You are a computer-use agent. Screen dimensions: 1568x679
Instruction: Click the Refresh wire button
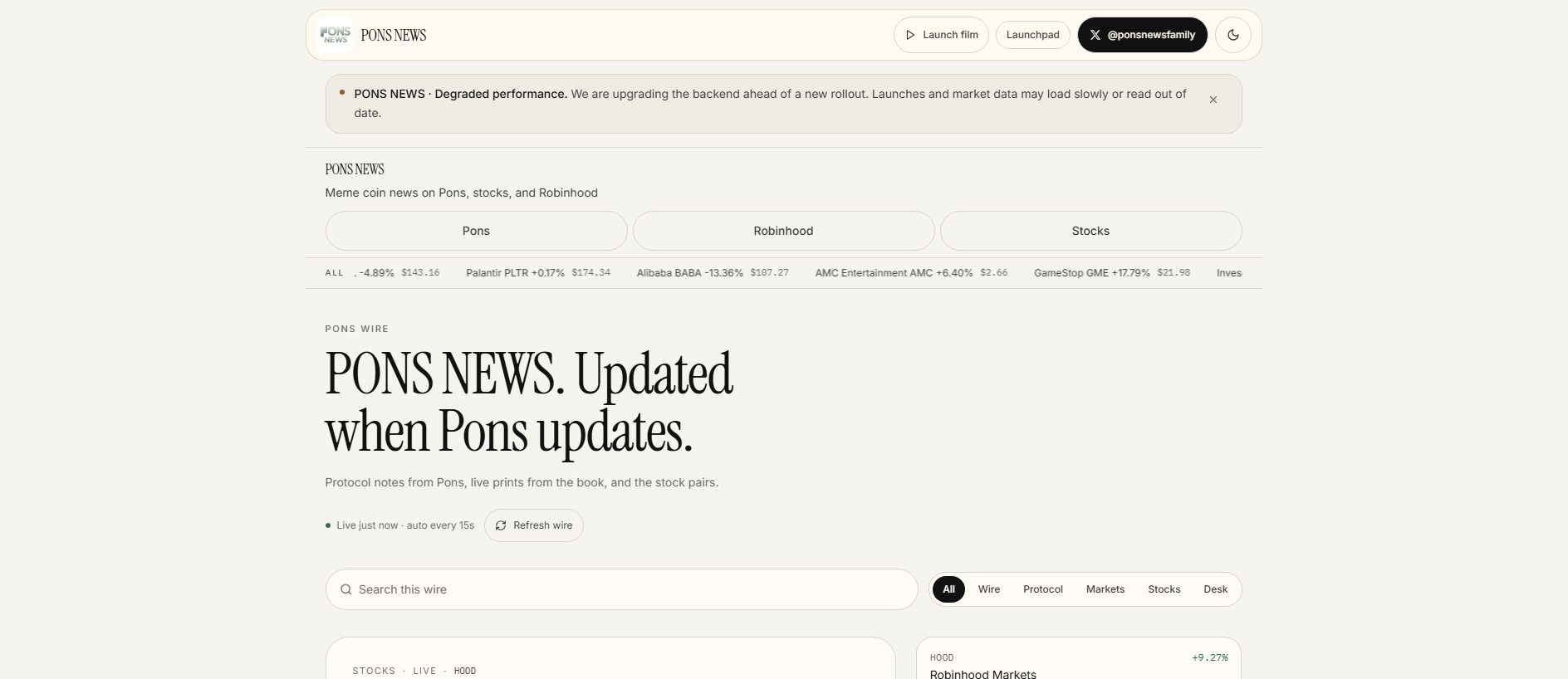pyautogui.click(x=533, y=525)
